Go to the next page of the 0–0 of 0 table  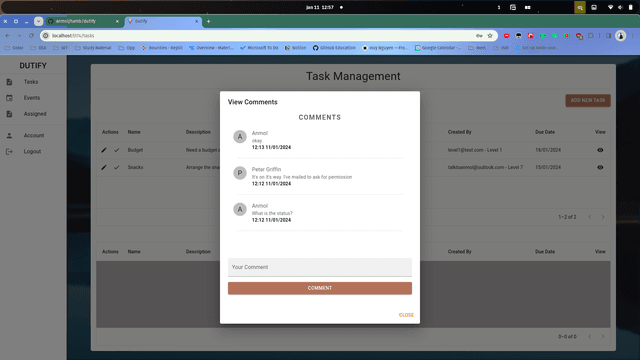pos(603,337)
